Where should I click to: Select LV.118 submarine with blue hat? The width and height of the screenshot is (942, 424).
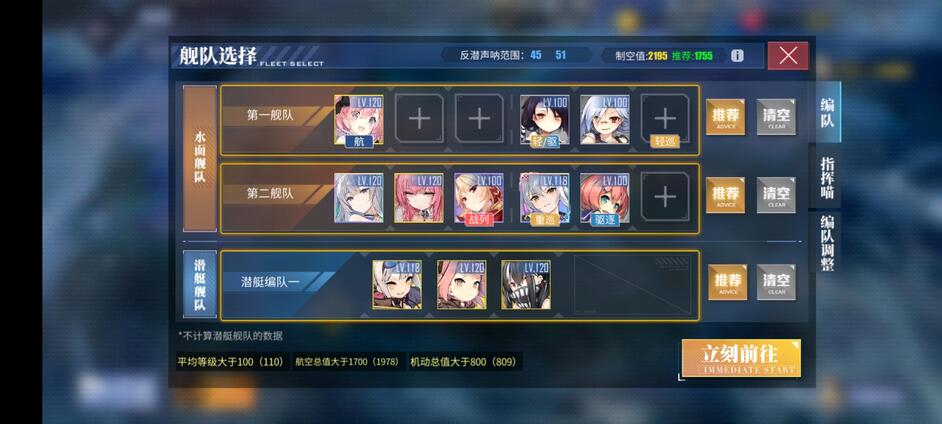(397, 285)
